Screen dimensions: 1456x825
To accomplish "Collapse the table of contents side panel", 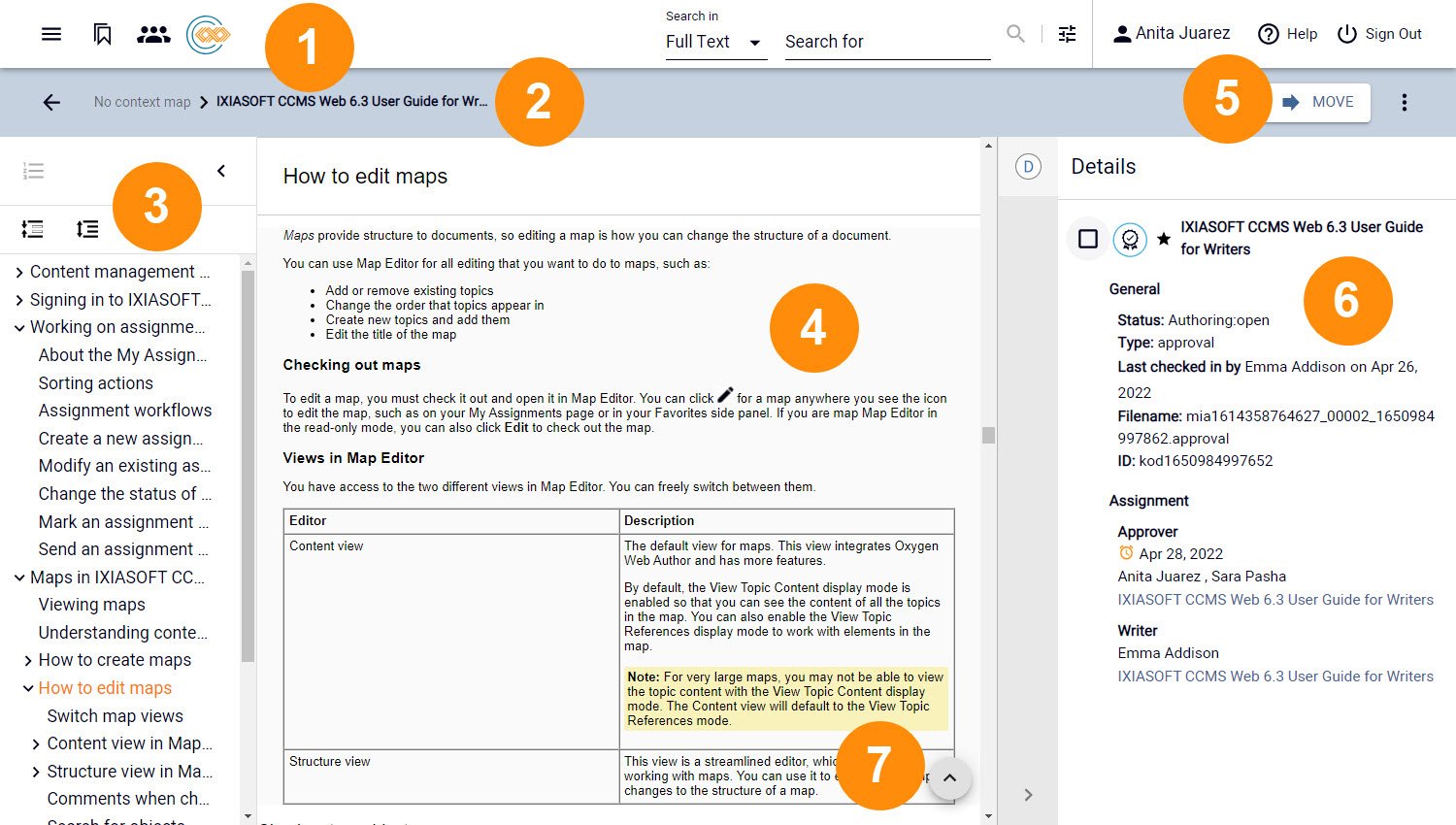I will 221,171.
